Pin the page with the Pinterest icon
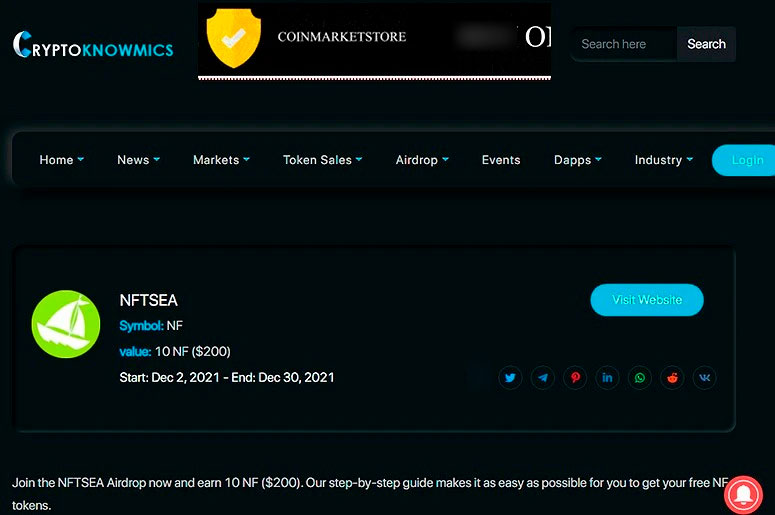The height and width of the screenshot is (515, 775). point(575,378)
